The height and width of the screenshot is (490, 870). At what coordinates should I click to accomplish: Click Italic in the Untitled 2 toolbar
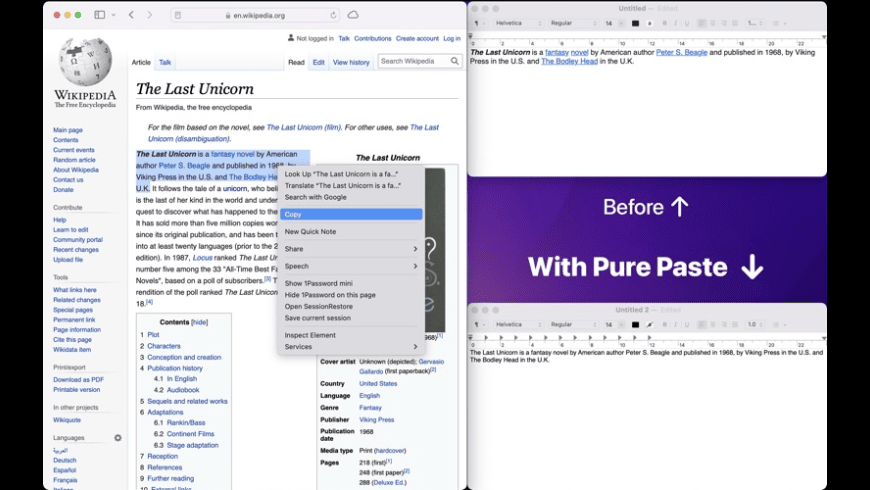[x=675, y=325]
